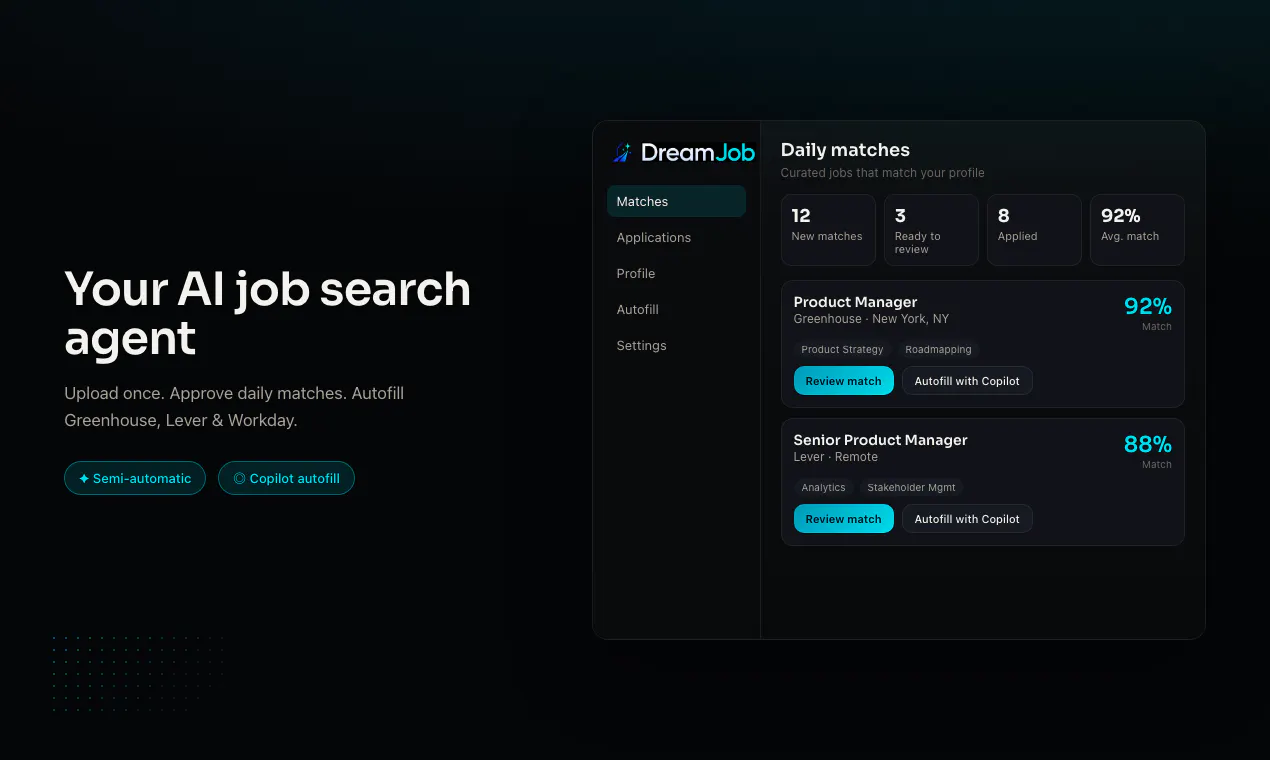1270x760 pixels.
Task: Click the Copilot autofill pill badge
Action: pos(286,478)
